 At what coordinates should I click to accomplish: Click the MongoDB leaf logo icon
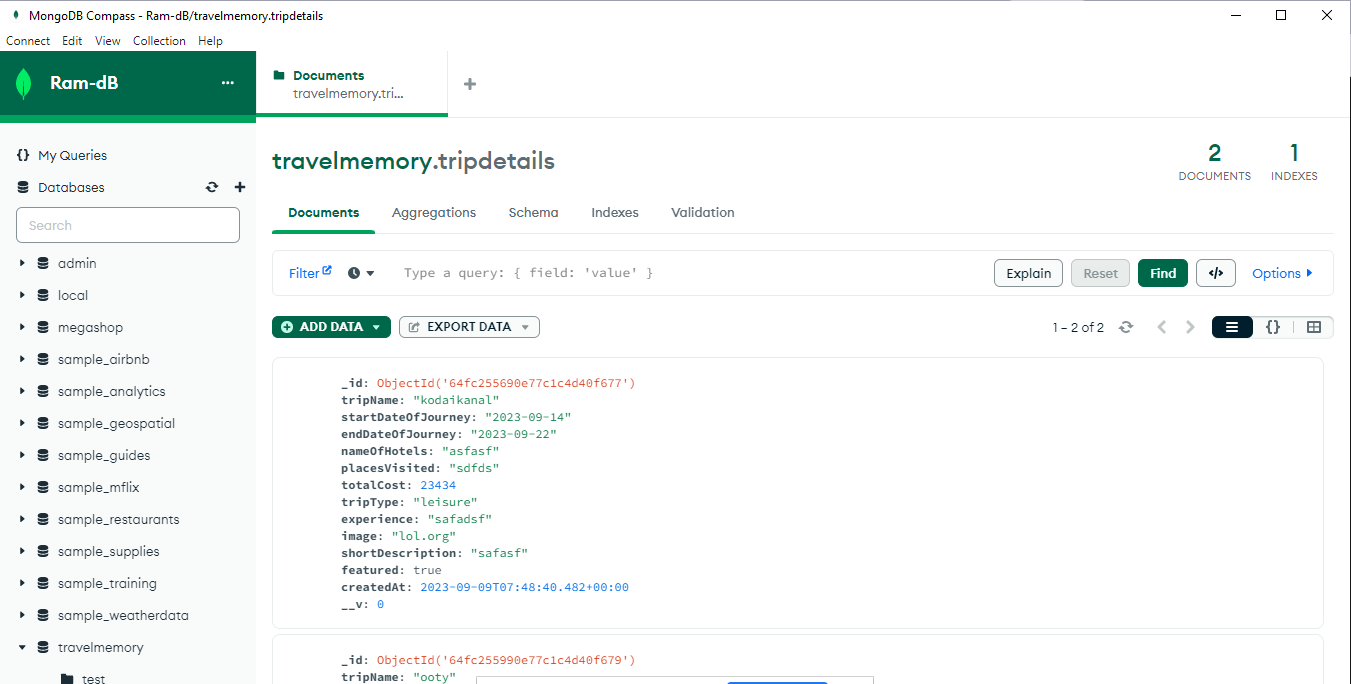coord(24,84)
